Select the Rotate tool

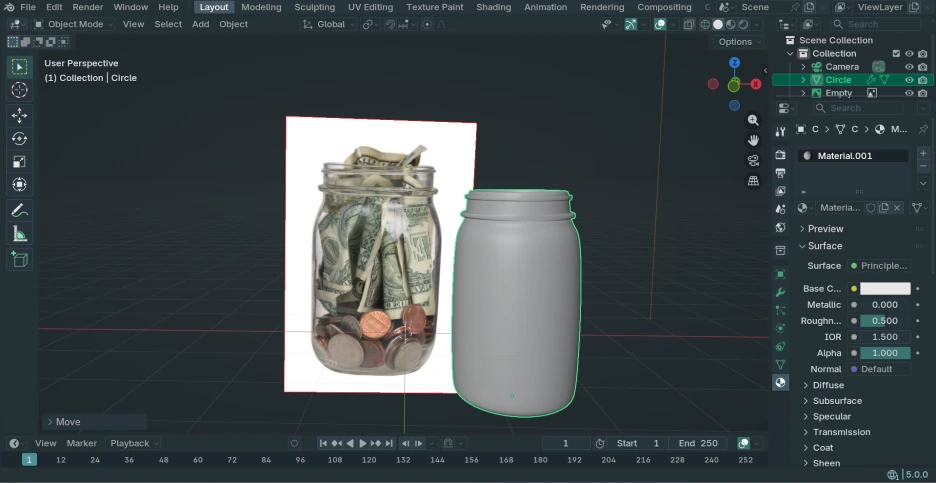coord(20,139)
